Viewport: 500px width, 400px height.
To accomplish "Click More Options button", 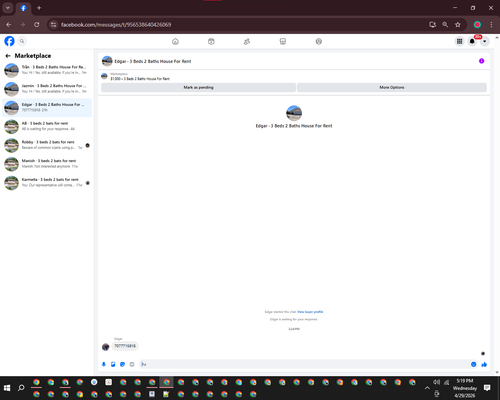I will tap(392, 87).
